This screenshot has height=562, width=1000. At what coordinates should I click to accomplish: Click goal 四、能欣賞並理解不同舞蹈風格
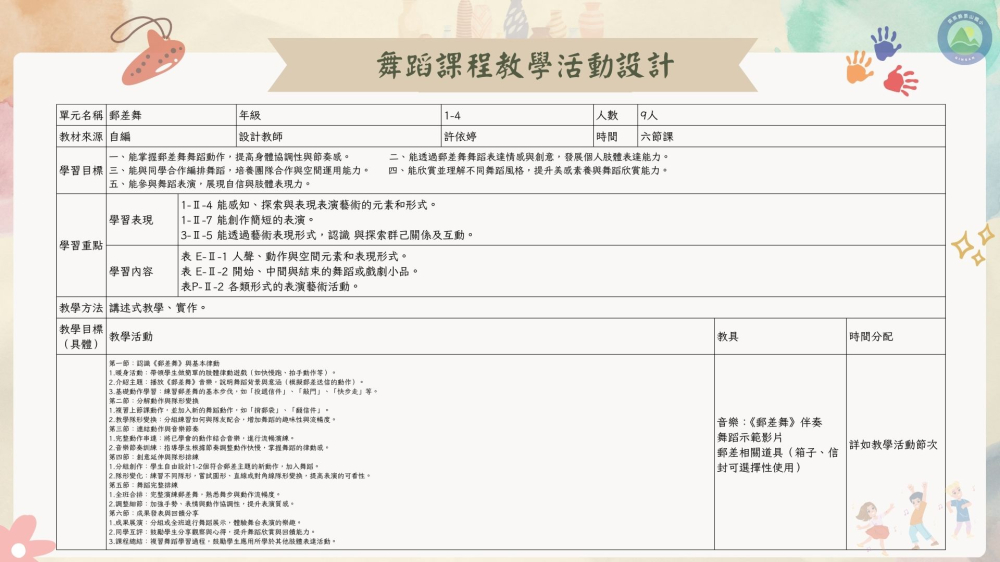[529, 170]
